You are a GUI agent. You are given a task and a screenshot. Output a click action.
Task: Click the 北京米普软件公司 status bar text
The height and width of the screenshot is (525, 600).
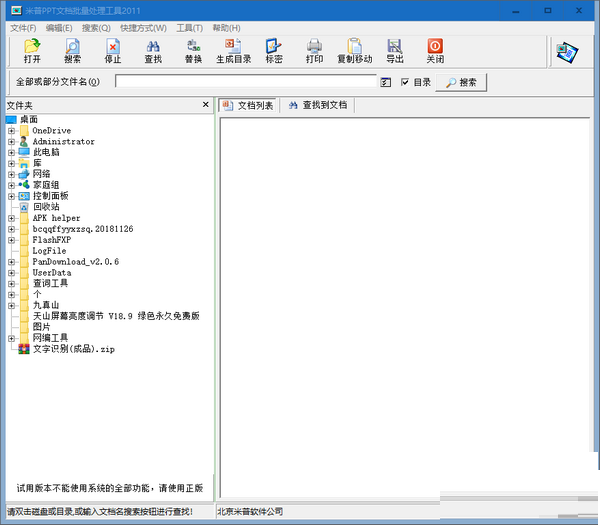pos(250,512)
